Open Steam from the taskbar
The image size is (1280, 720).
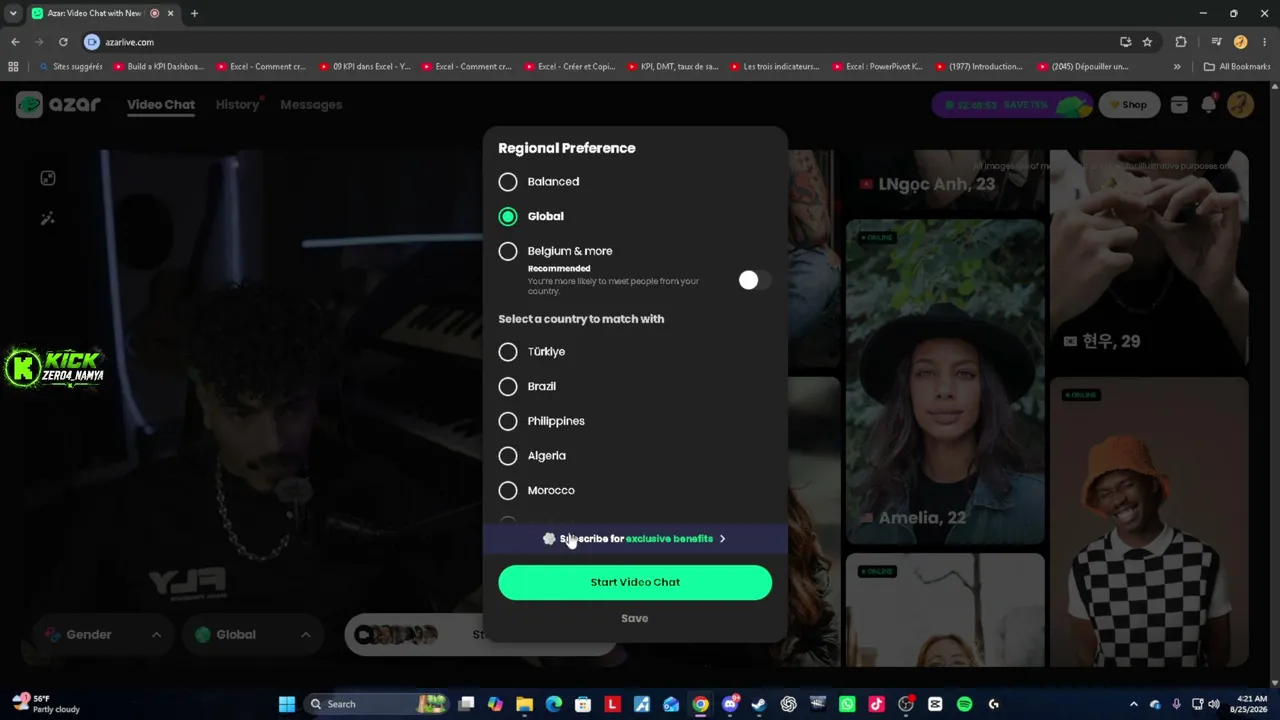[x=759, y=704]
